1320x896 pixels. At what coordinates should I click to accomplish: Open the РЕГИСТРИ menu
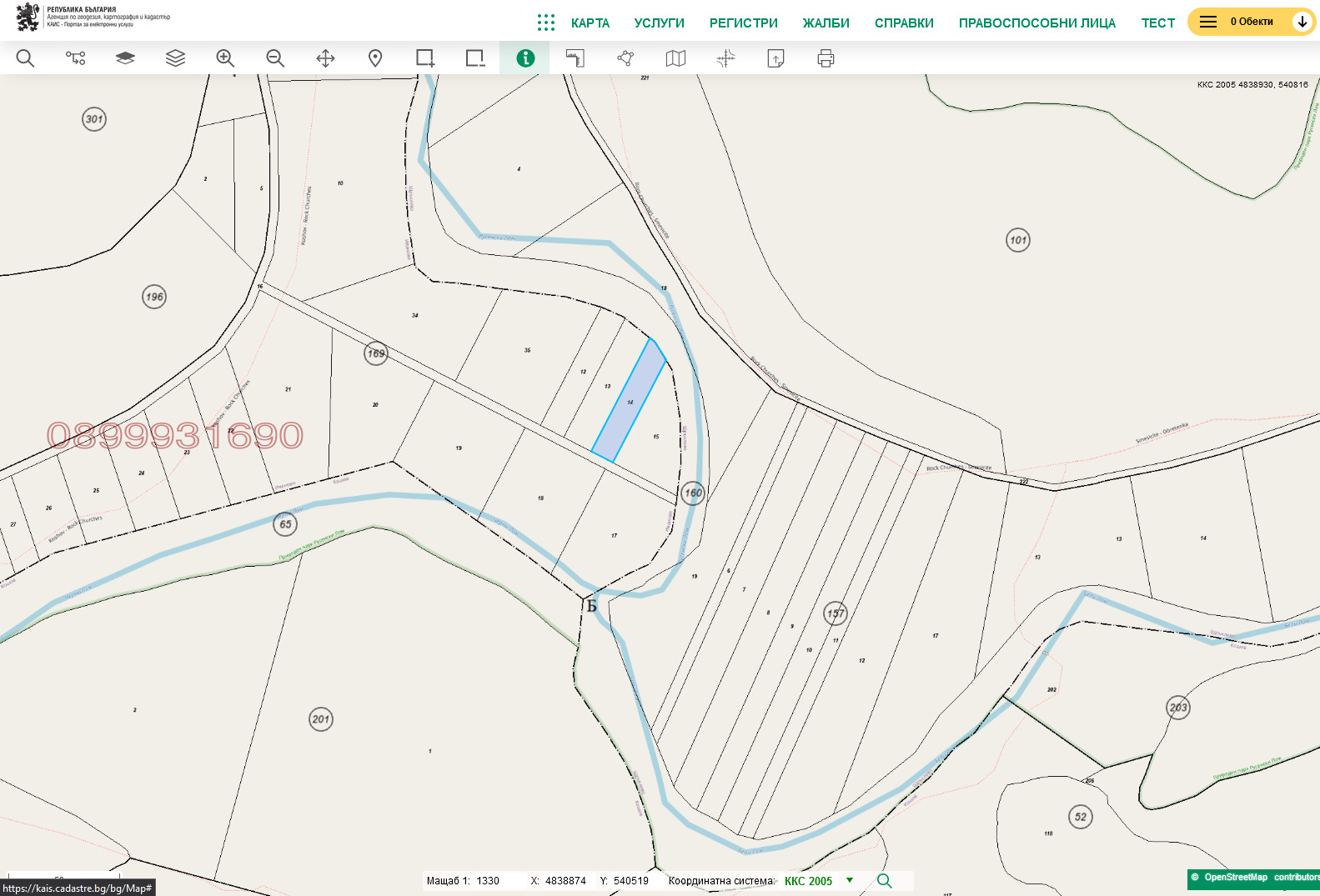pos(743,23)
